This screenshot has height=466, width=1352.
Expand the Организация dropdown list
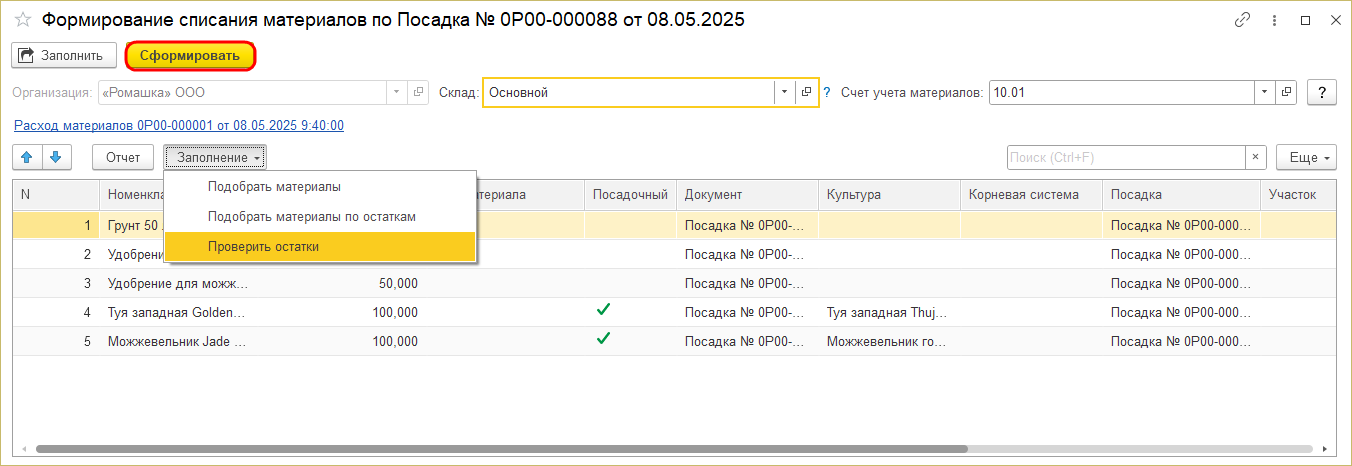point(398,92)
